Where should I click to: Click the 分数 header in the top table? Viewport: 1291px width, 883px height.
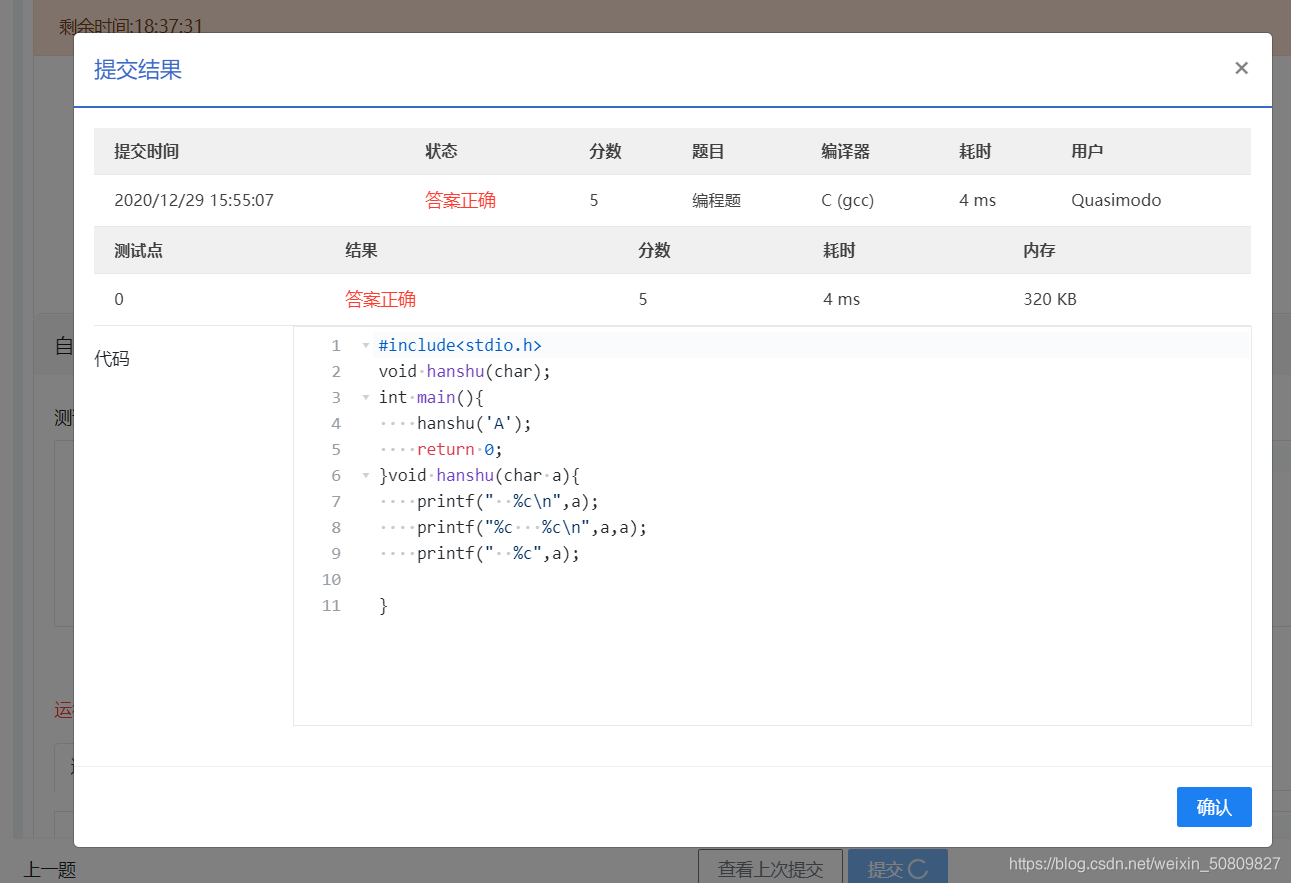pyautogui.click(x=605, y=151)
